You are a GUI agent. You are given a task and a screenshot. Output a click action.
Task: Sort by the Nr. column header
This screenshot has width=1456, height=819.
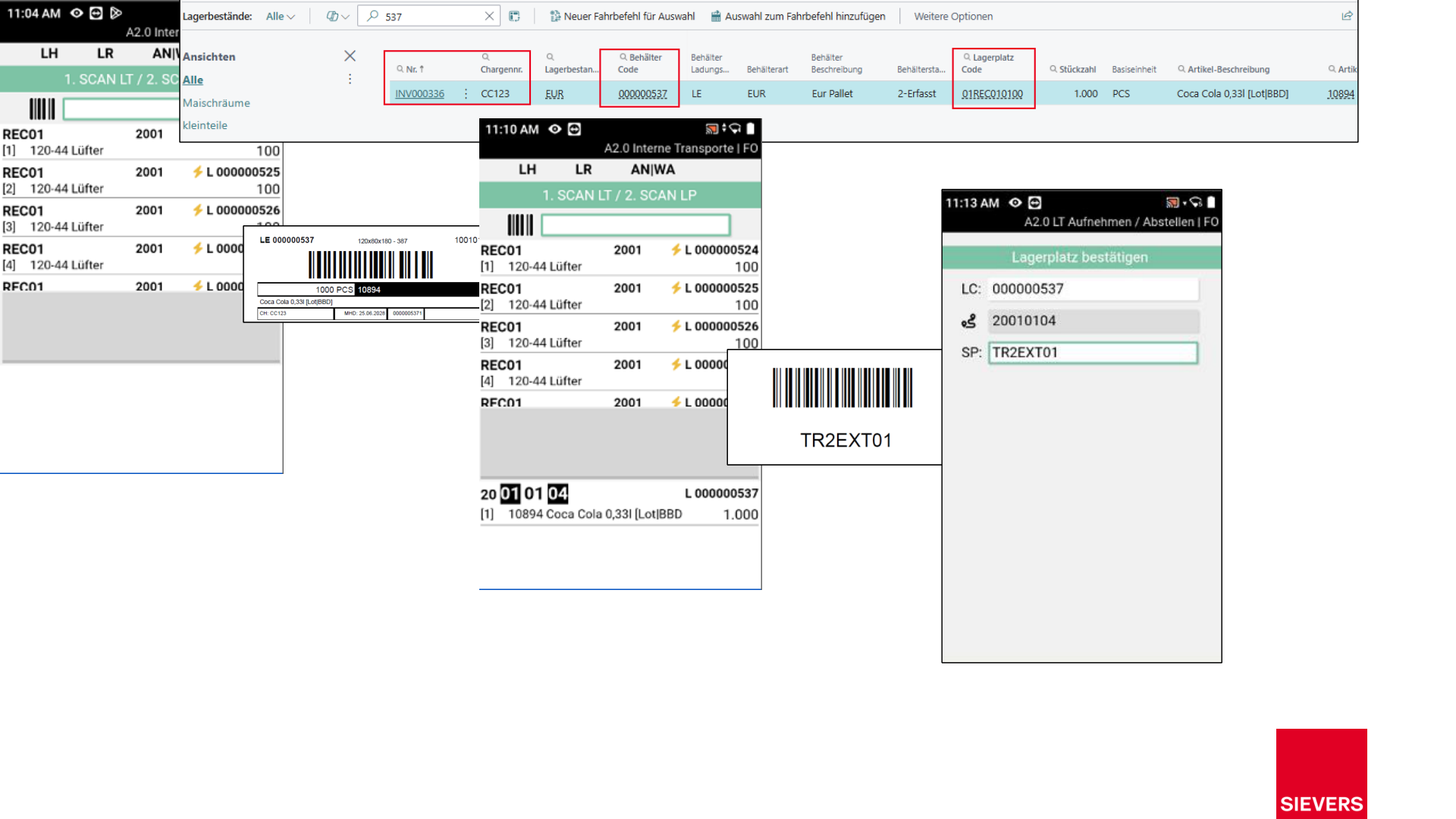pos(410,69)
